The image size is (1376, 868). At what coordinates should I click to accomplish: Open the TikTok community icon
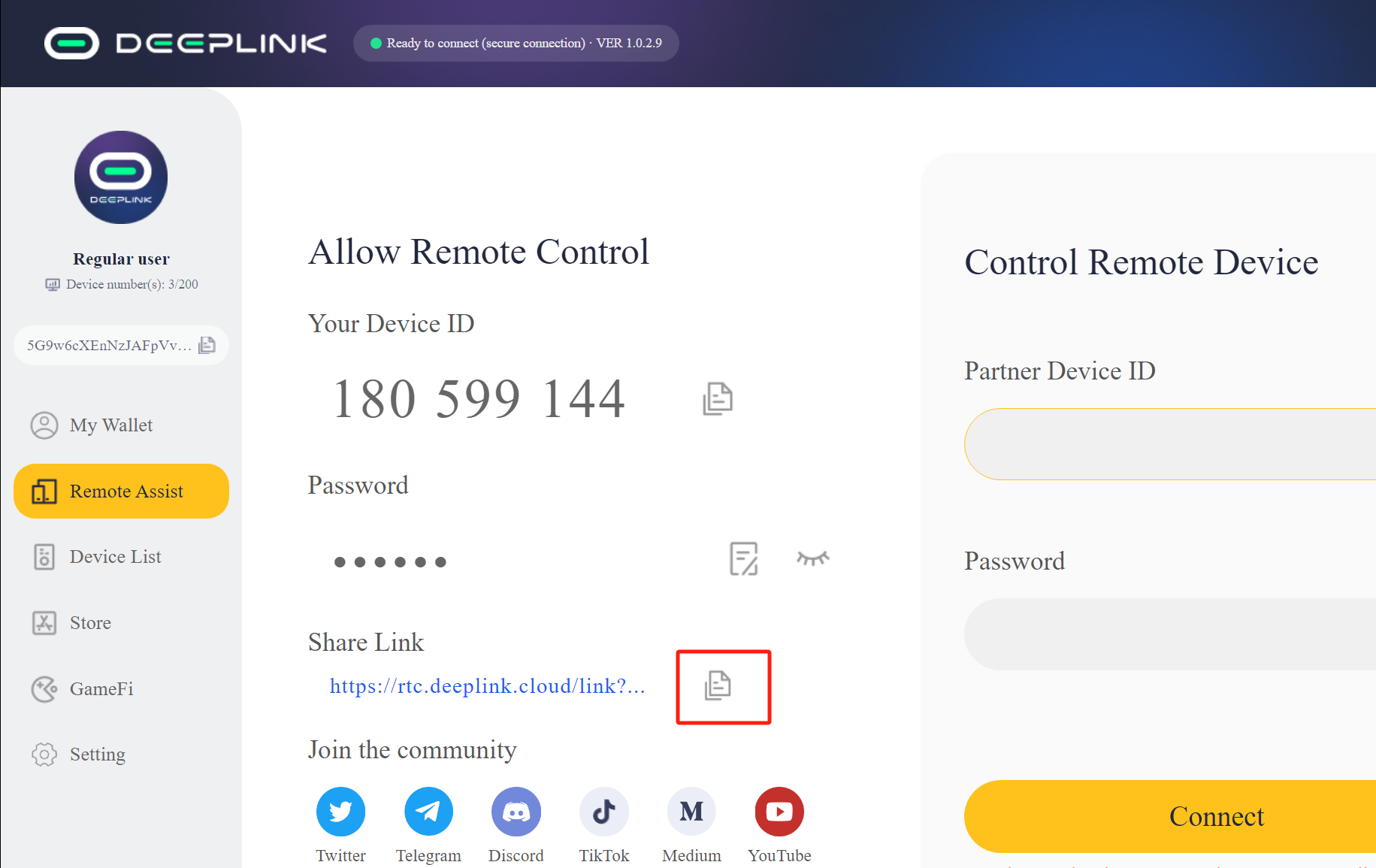(x=603, y=812)
